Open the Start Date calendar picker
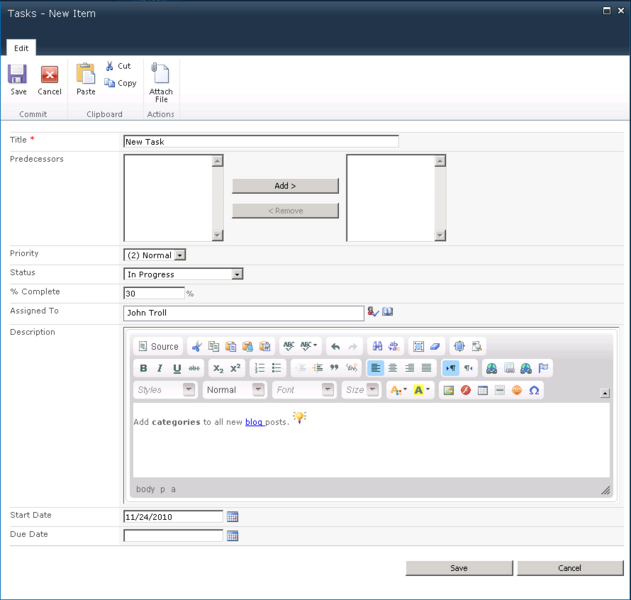The width and height of the screenshot is (631, 600). tap(233, 517)
